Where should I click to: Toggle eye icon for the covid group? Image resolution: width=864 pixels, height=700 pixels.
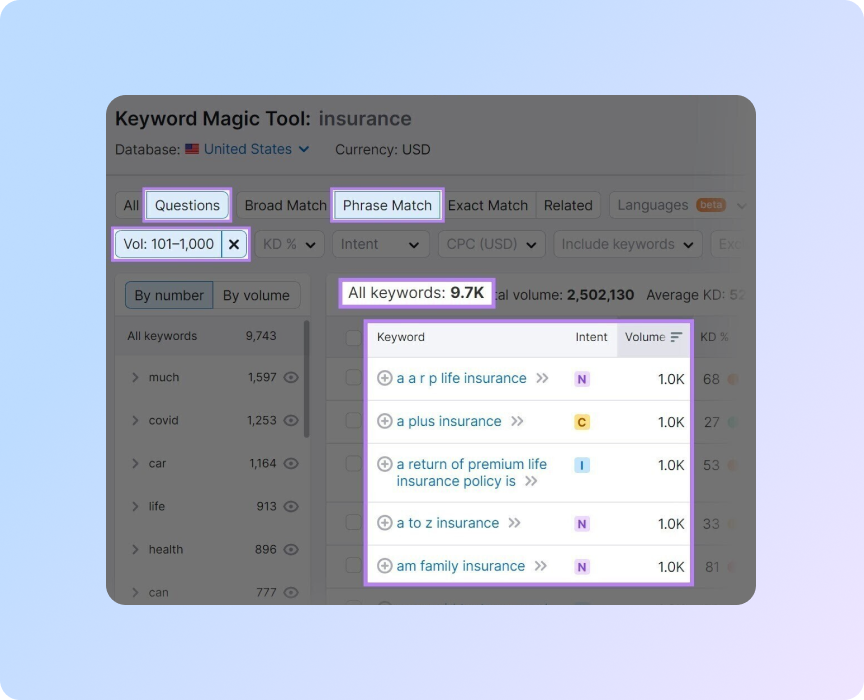[291, 421]
